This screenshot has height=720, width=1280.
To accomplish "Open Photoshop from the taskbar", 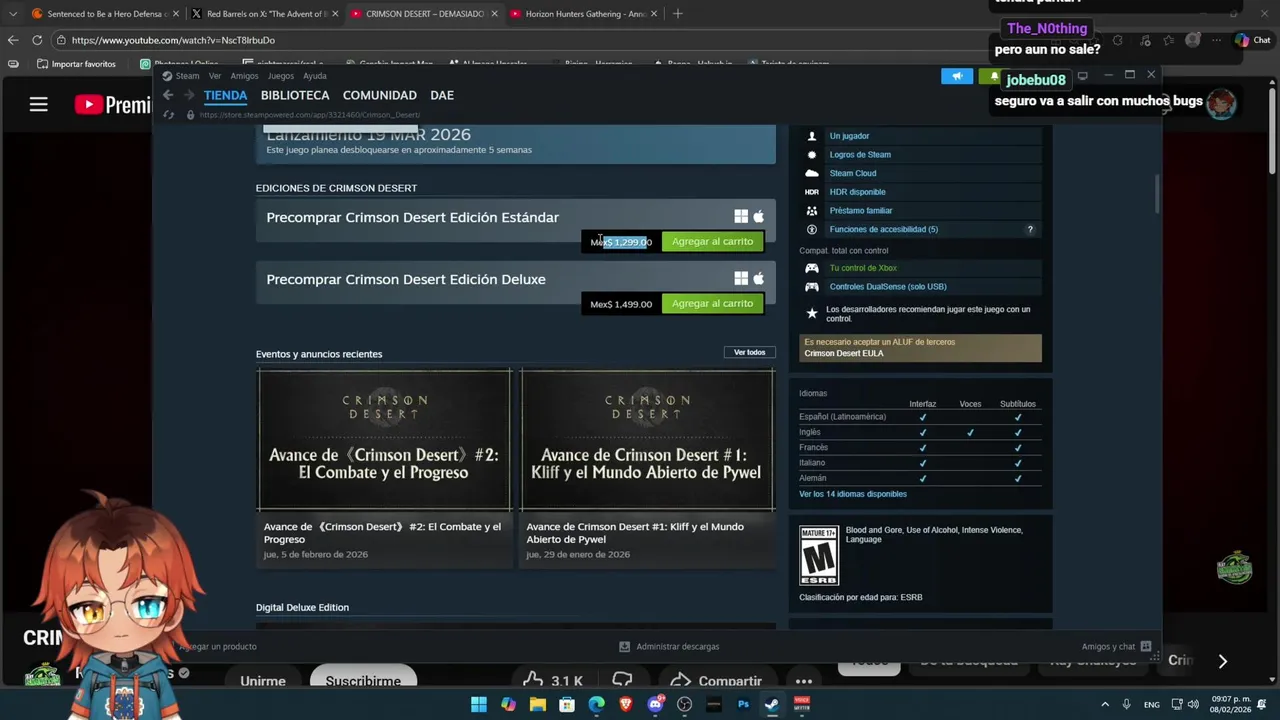I will [743, 704].
